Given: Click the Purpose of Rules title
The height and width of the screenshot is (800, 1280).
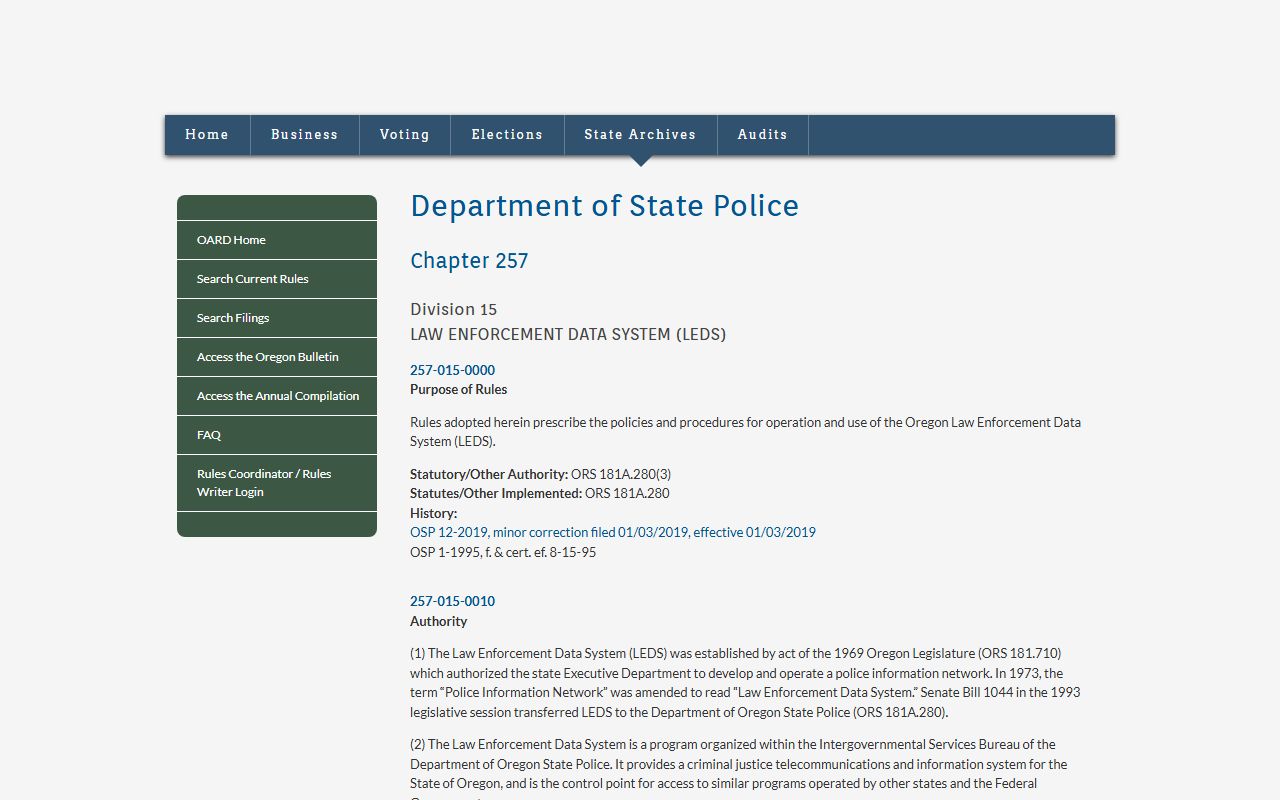Looking at the screenshot, I should click(x=458, y=389).
